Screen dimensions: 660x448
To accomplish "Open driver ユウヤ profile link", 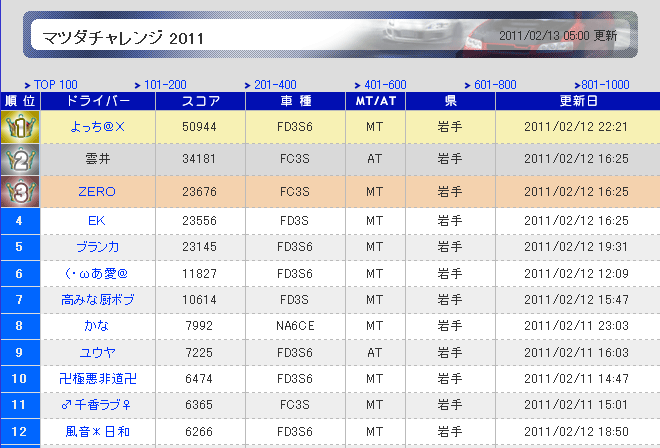I will click(x=97, y=352).
